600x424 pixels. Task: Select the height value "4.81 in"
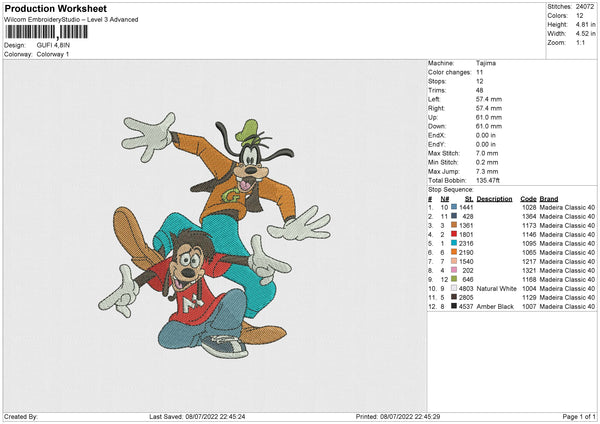pyautogui.click(x=585, y=24)
